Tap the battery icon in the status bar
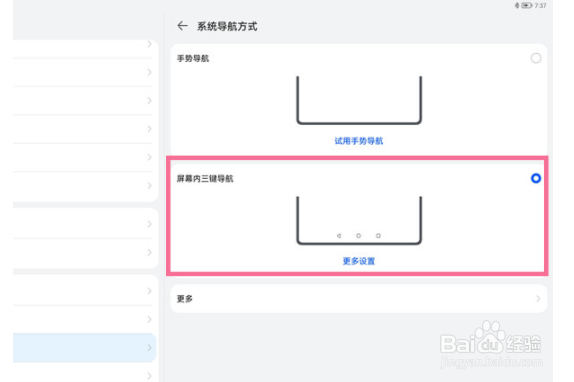 (526, 5)
